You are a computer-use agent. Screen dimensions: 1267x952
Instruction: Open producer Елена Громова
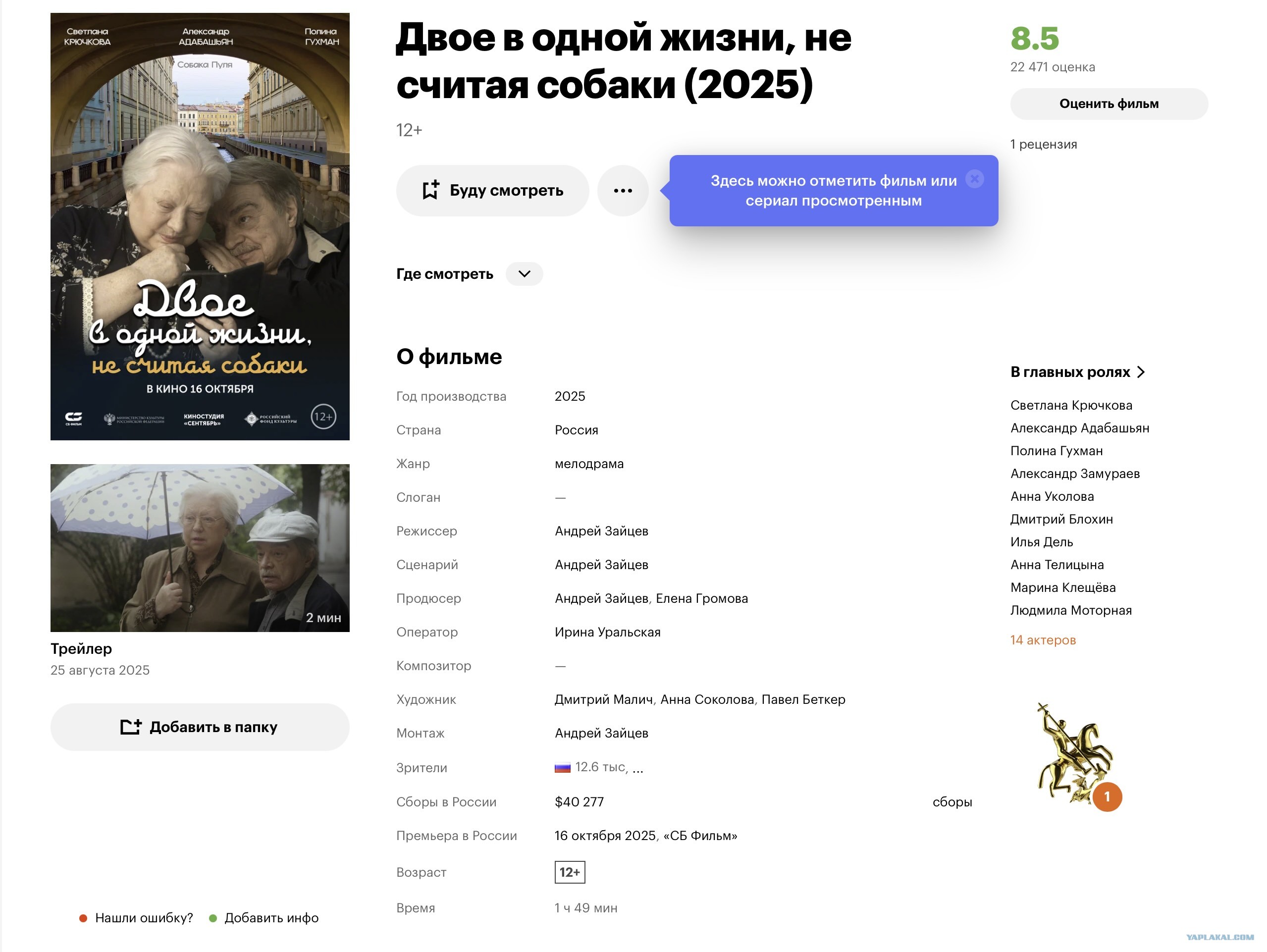tap(702, 598)
